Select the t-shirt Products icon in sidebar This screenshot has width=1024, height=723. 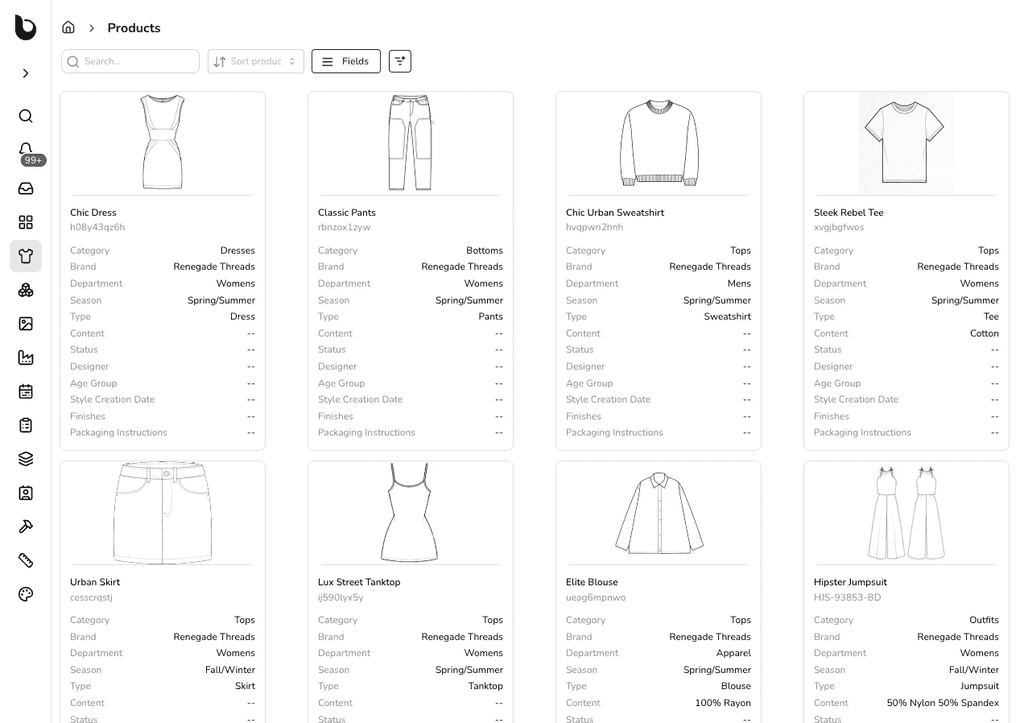[25, 256]
